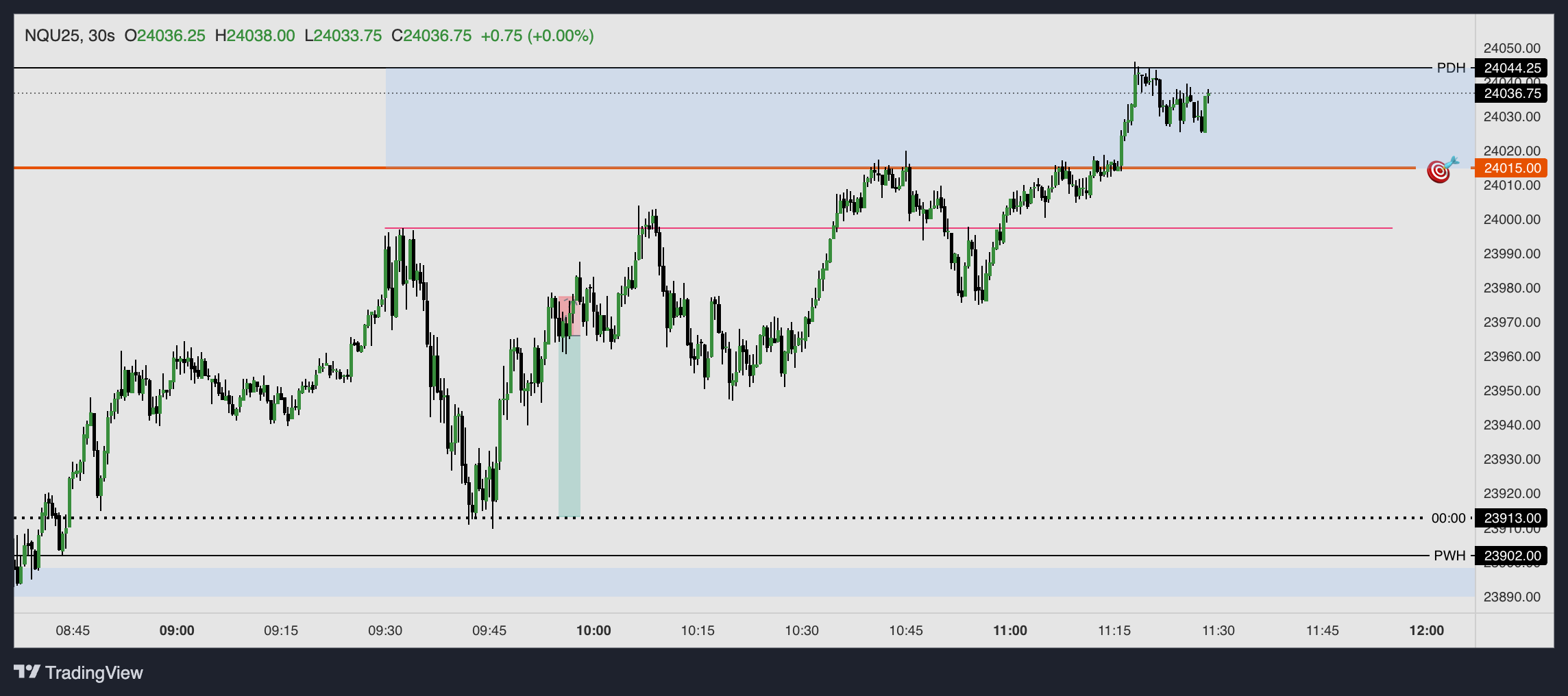Click the close value C24036.75 in legend

432,36
